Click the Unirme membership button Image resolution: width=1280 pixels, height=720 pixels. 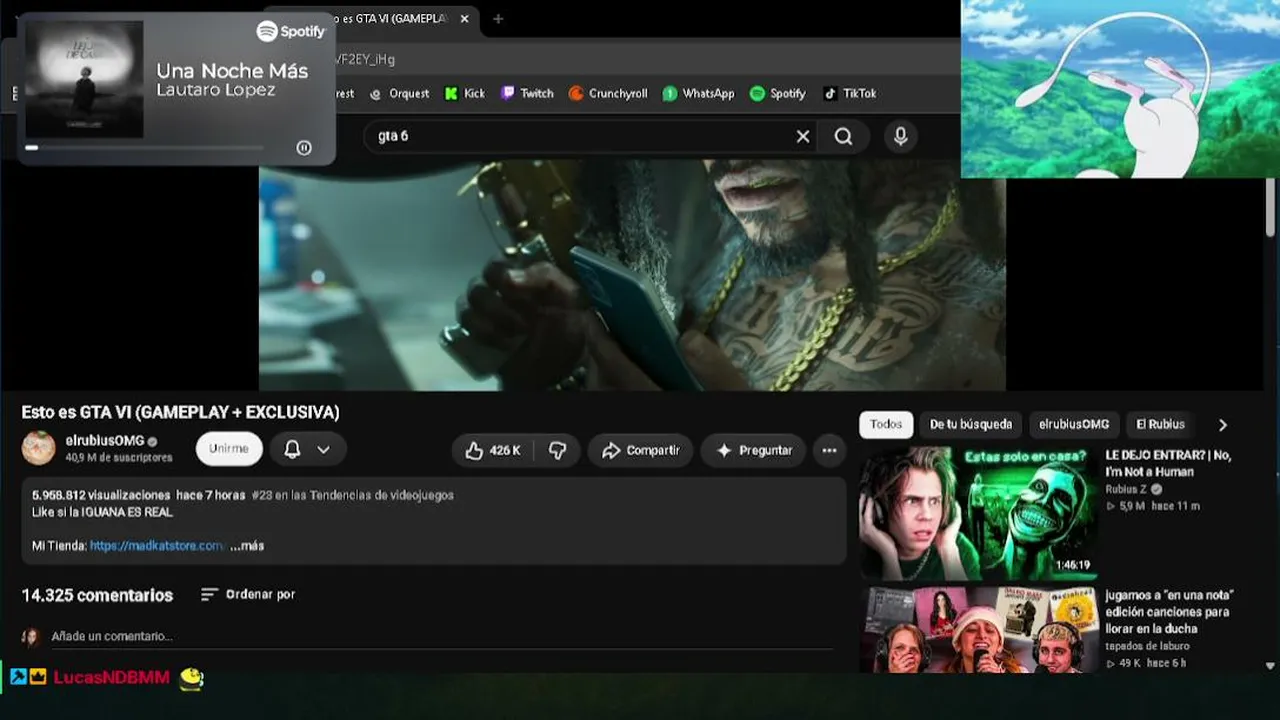(229, 449)
